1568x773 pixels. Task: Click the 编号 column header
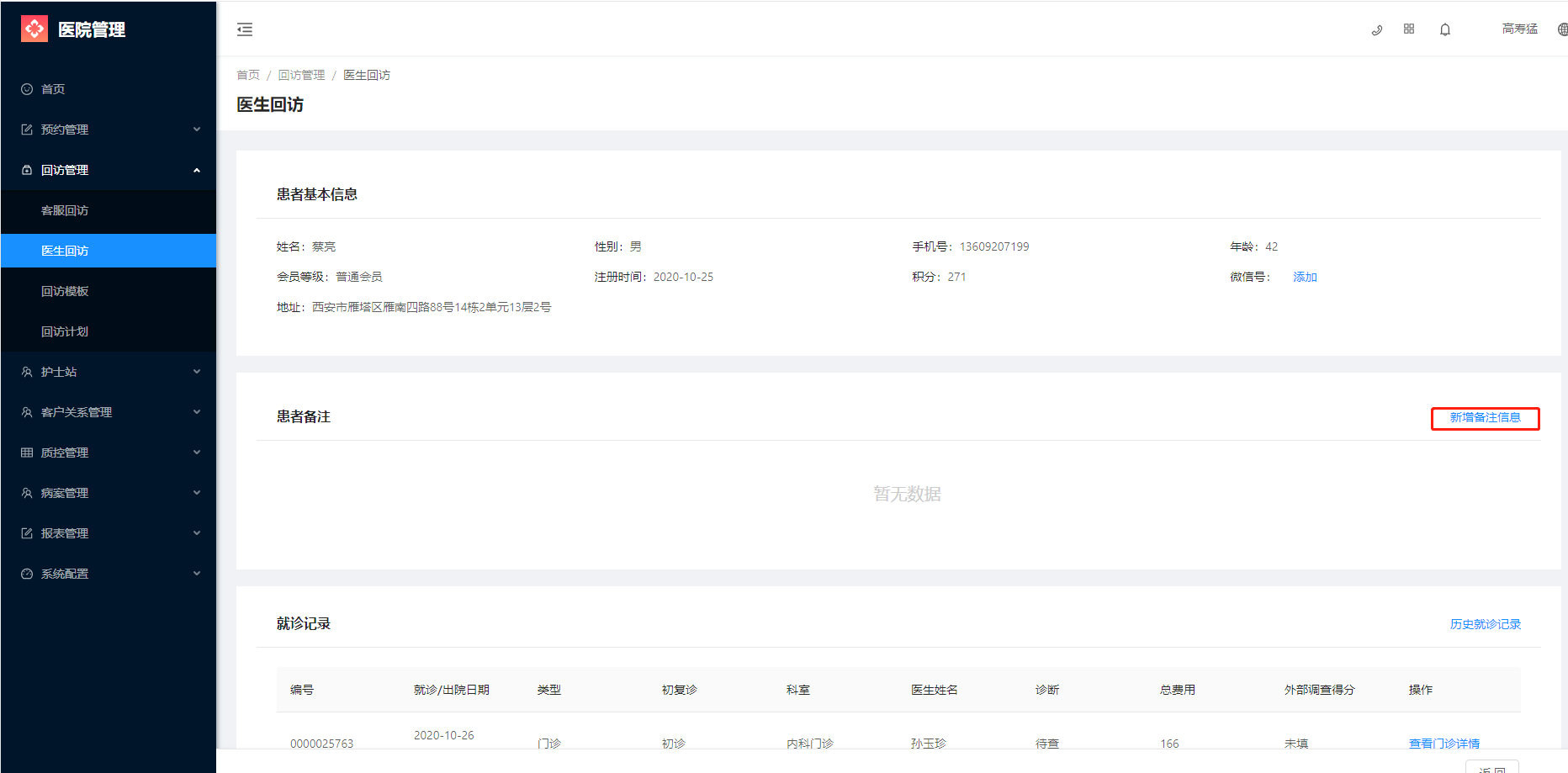[302, 690]
